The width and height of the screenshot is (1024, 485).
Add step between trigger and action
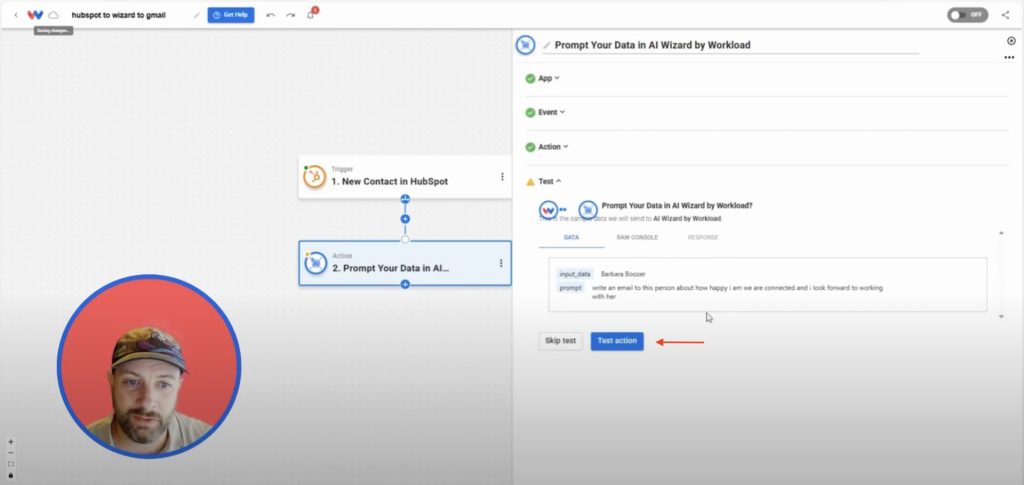tap(405, 219)
